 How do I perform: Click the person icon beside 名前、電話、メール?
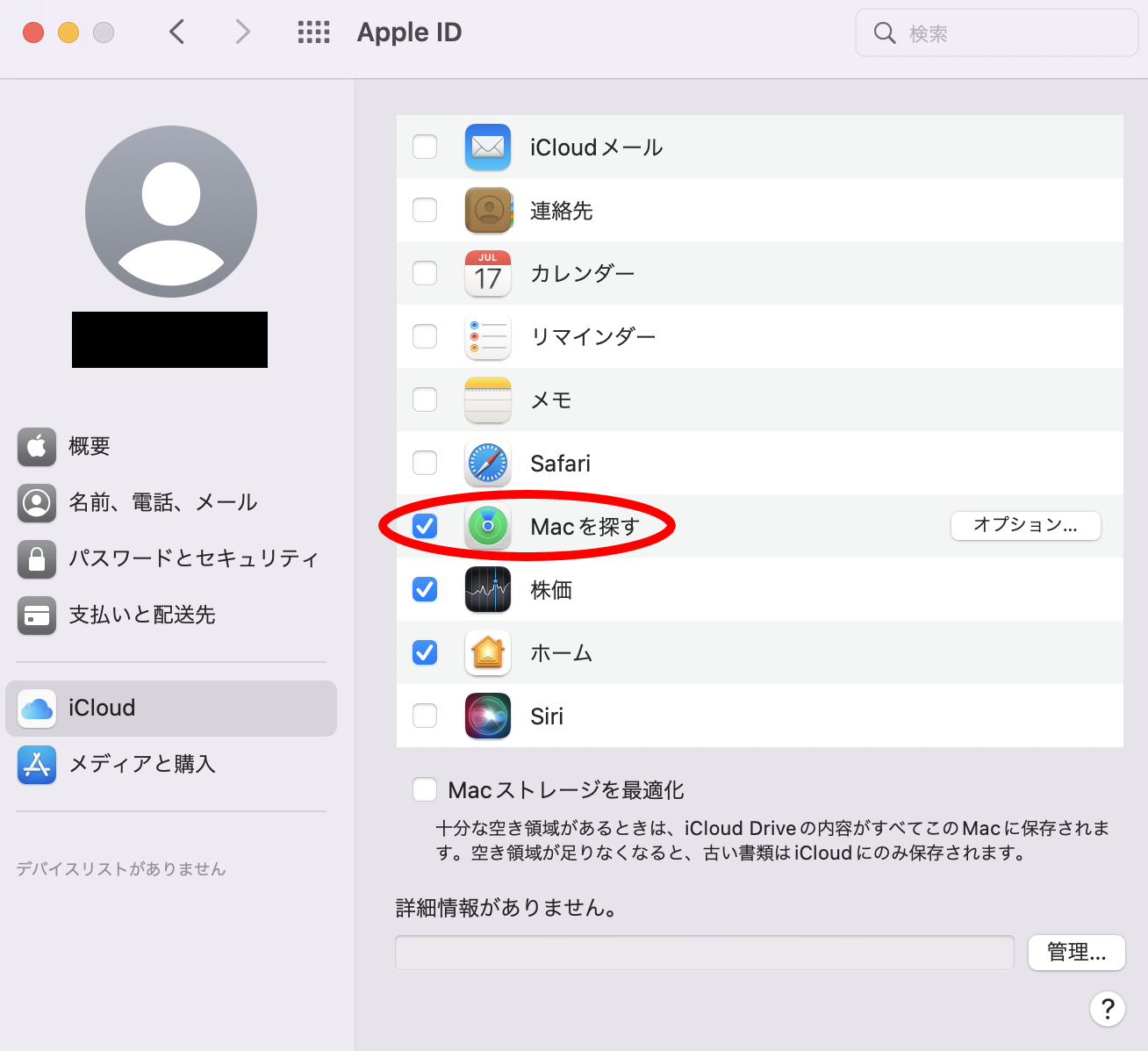click(x=37, y=503)
